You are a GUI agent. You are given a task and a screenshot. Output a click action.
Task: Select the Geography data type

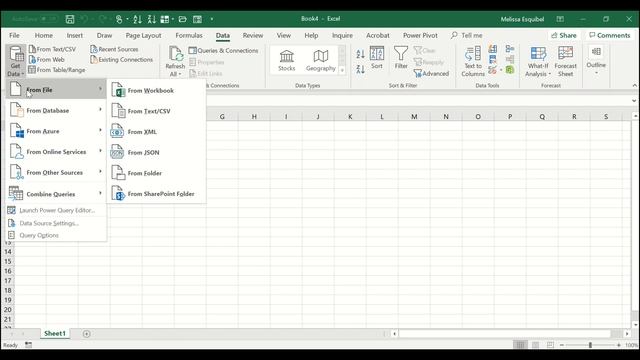point(320,60)
